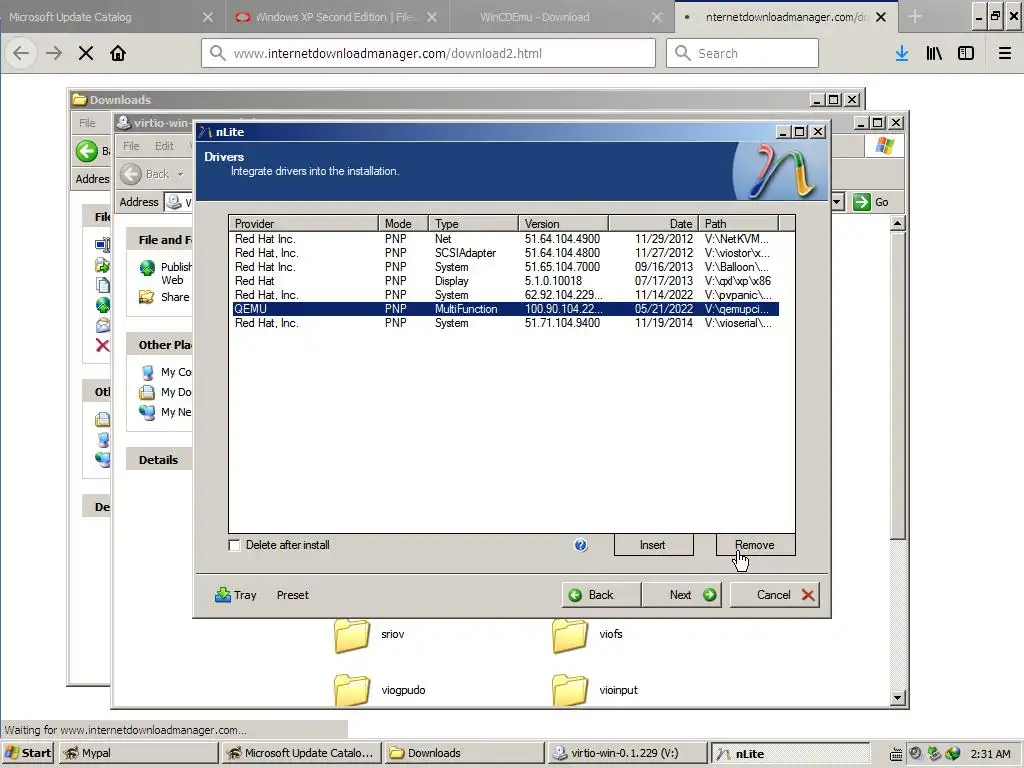This screenshot has height=768, width=1024.
Task: Open the vioinput folder icon
Action: coord(570,690)
